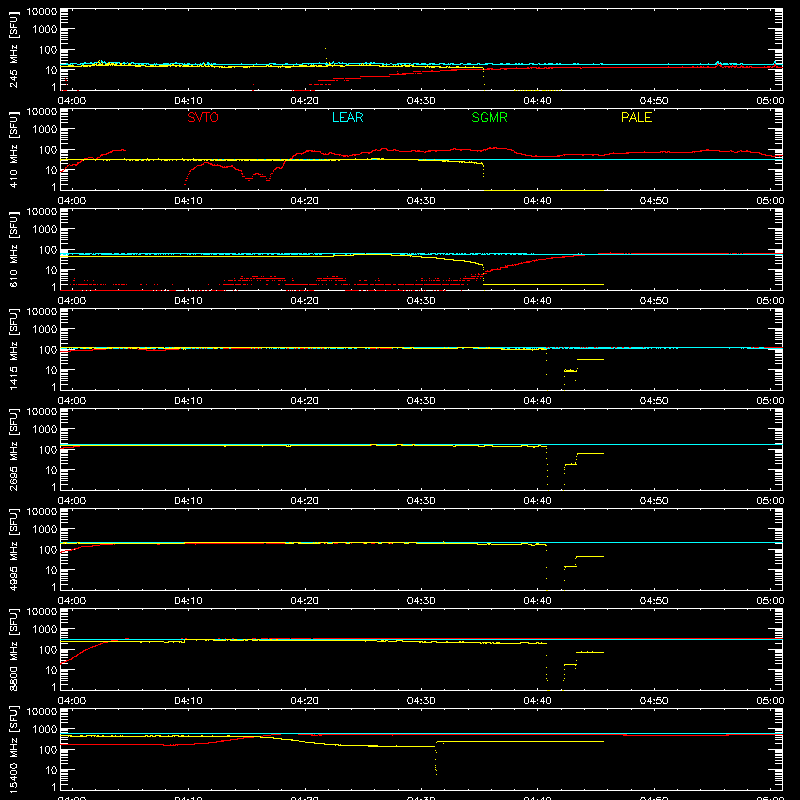Select the 245 MHz [SFU] axis title
Screen dimensions: 800x800
pyautogui.click(x=13, y=49)
